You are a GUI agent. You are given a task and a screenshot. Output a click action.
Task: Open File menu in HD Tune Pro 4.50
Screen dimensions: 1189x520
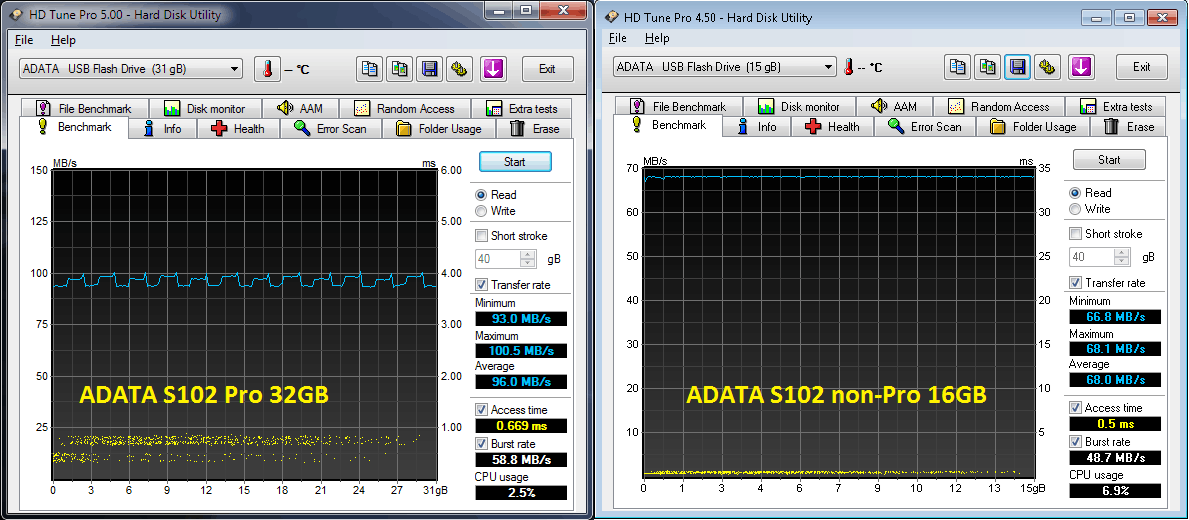(618, 38)
